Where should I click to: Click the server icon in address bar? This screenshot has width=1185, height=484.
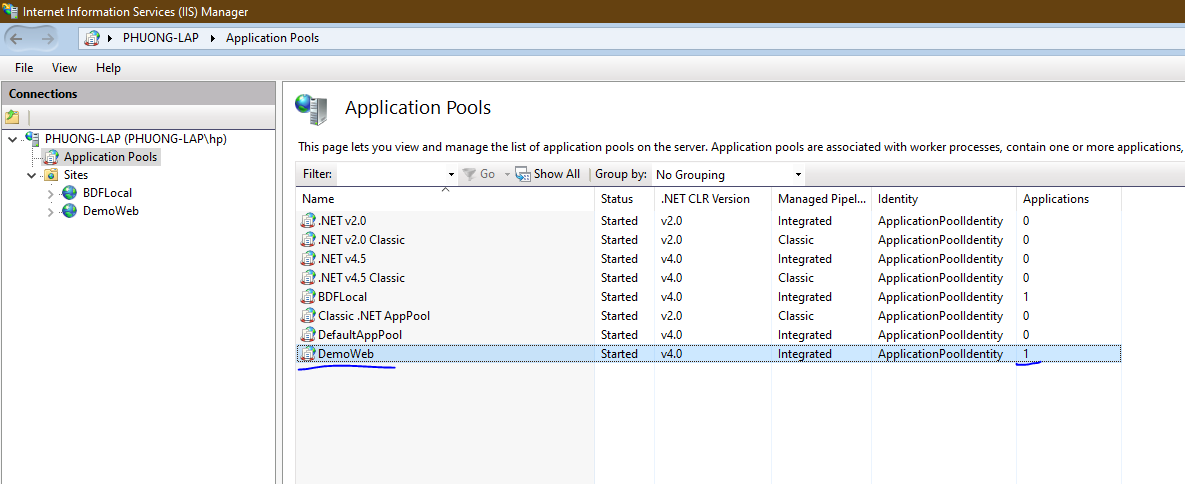click(92, 38)
